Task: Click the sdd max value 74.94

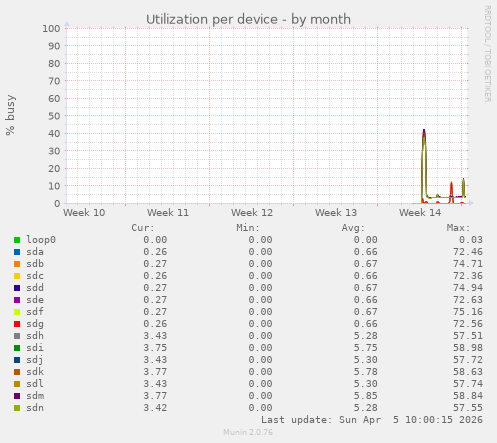Action: 468,288
